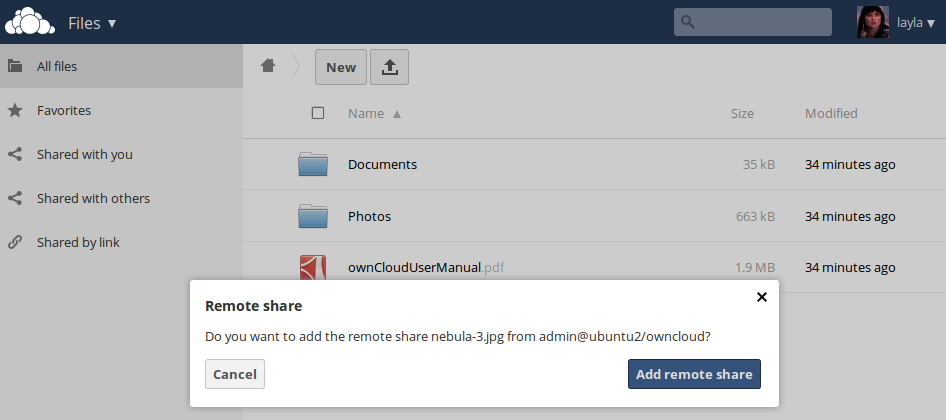Viewport: 946px width, 420px height.
Task: Open the Documents folder icon
Action: click(313, 164)
